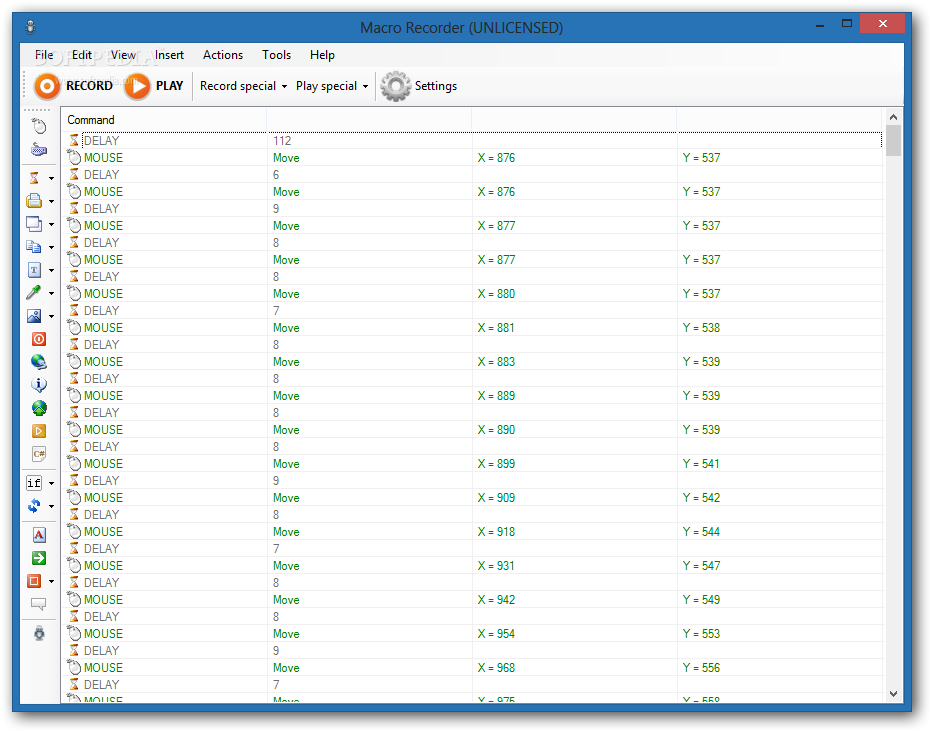Click the blue loop arrows icon
932x732 pixels.
[x=34, y=506]
